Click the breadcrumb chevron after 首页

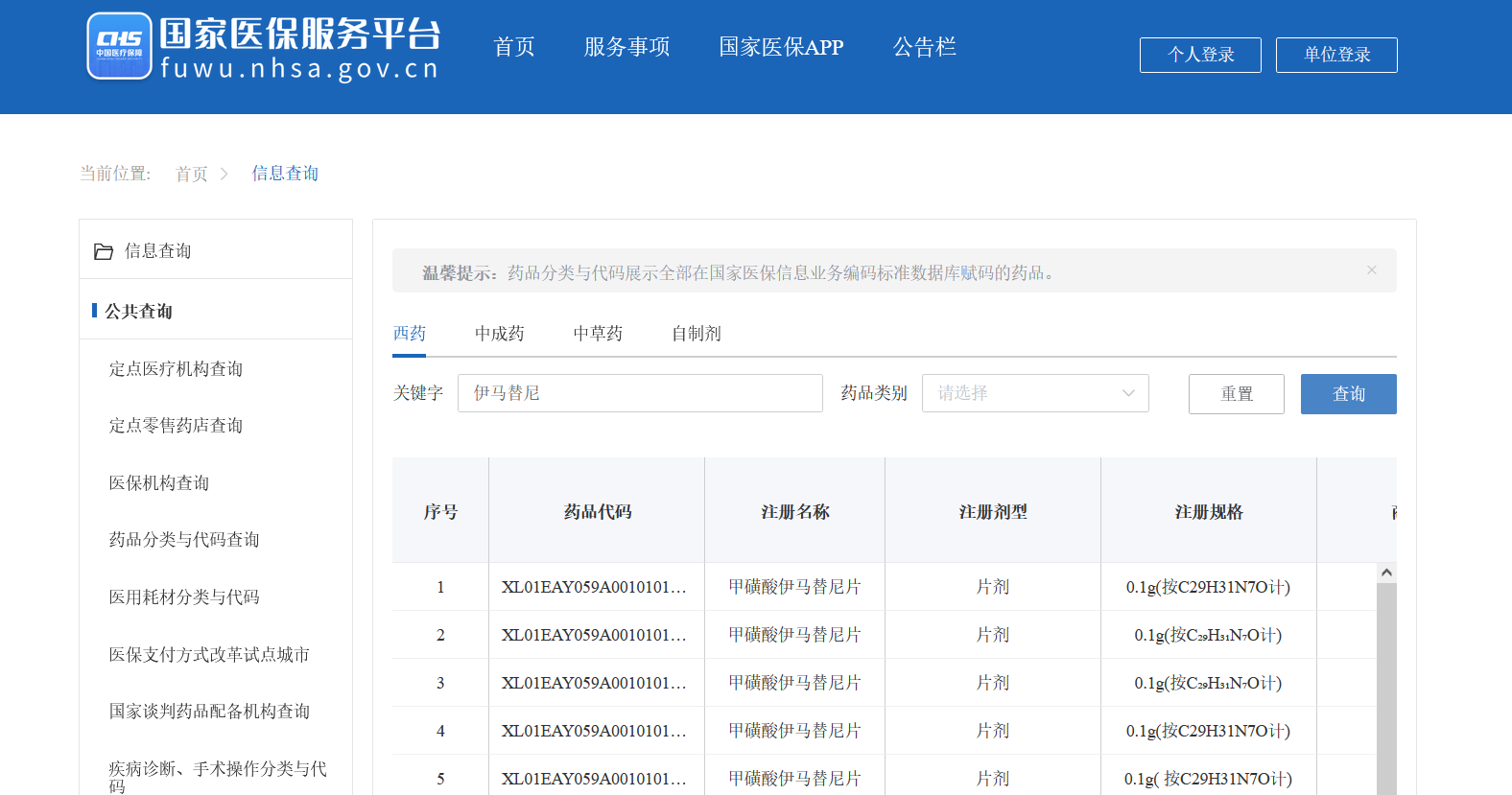tap(224, 174)
